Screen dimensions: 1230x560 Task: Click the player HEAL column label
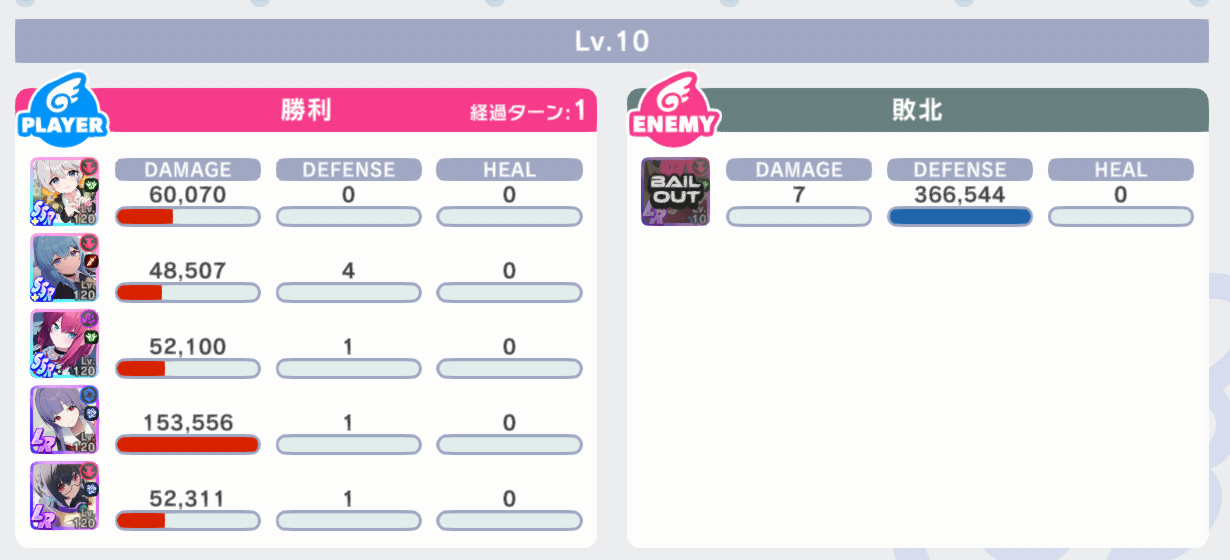[509, 169]
